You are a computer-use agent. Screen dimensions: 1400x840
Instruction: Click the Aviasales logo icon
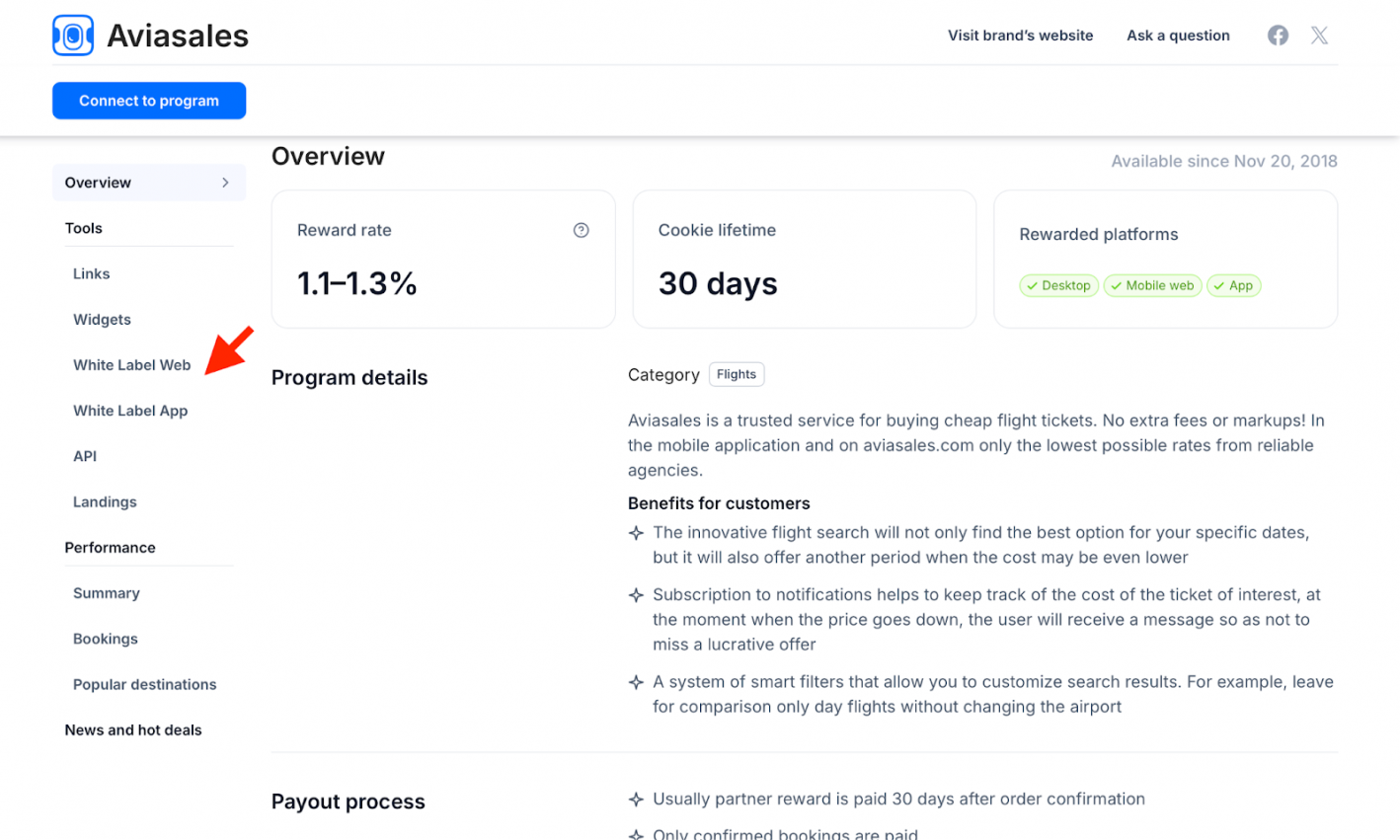click(x=73, y=36)
